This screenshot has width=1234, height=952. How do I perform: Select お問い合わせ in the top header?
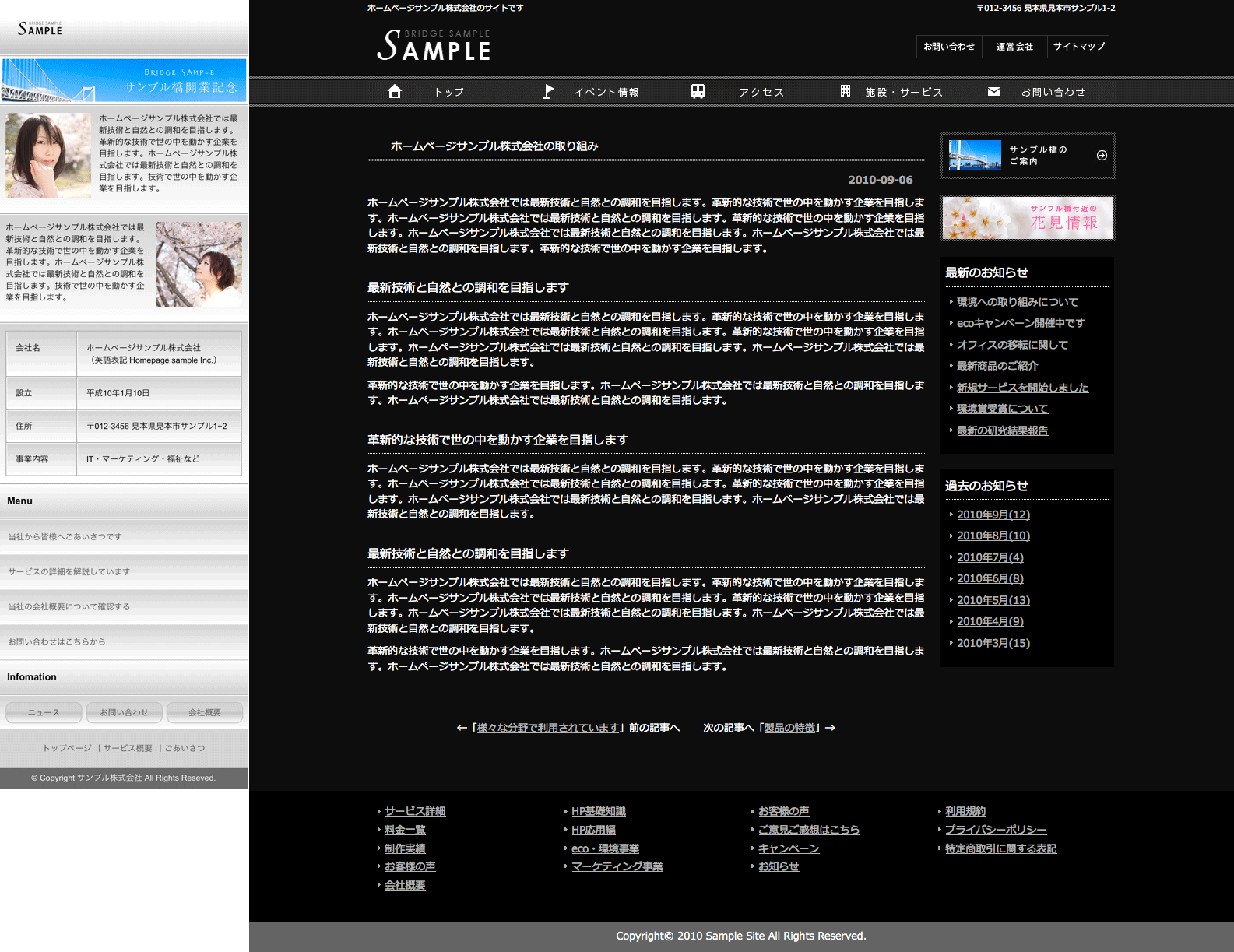point(949,47)
